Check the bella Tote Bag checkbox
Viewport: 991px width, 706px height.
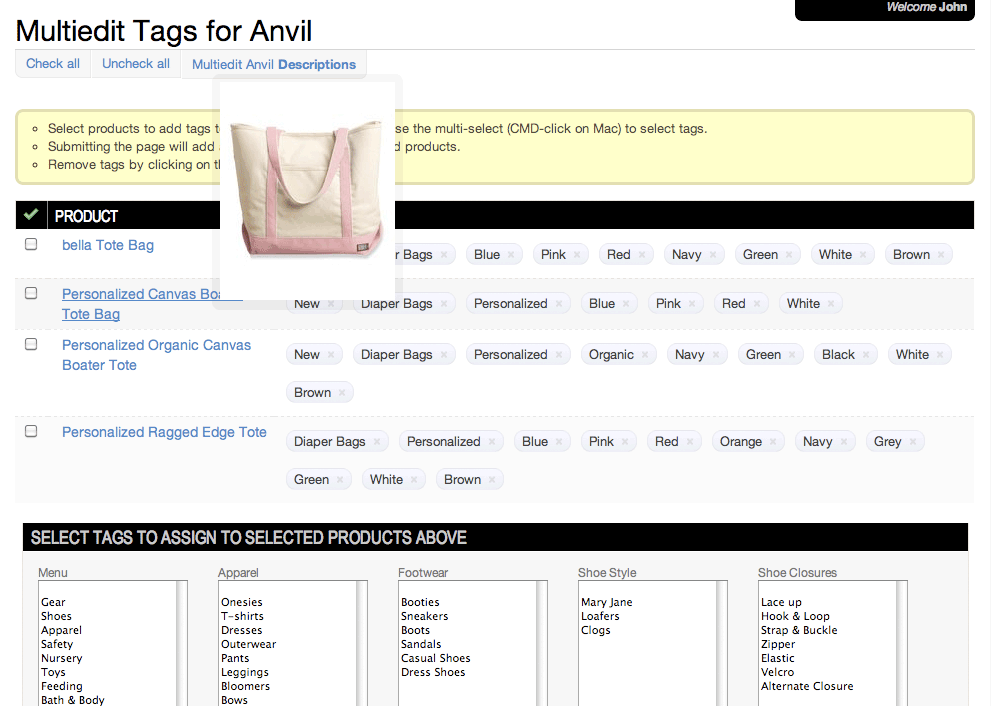pos(31,244)
